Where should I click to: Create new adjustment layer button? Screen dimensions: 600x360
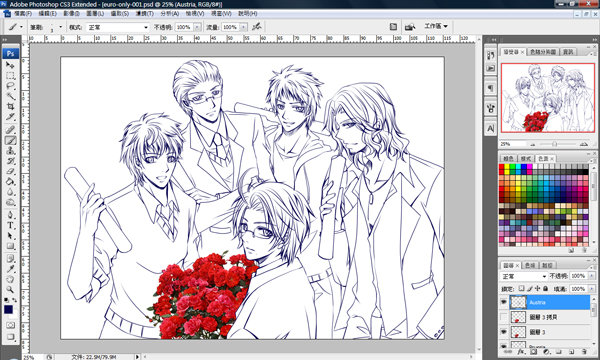tap(546, 351)
